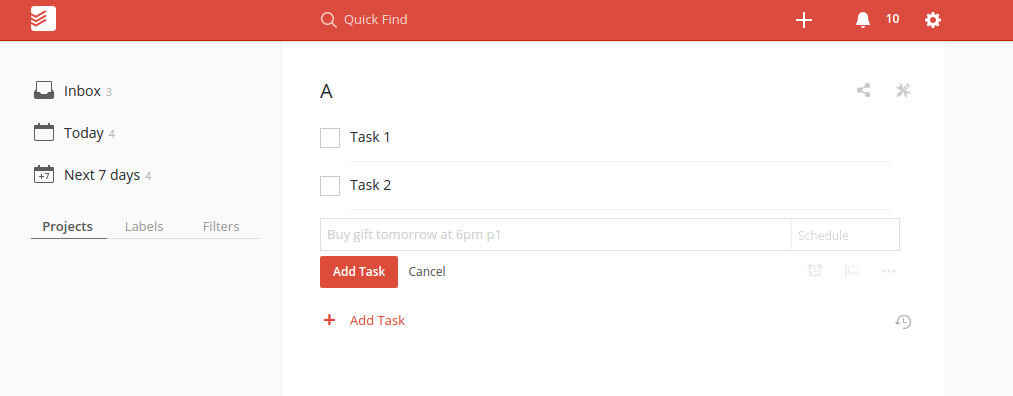Viewport: 1013px width, 396px height.
Task: View completed tasks history icon
Action: [x=903, y=321]
